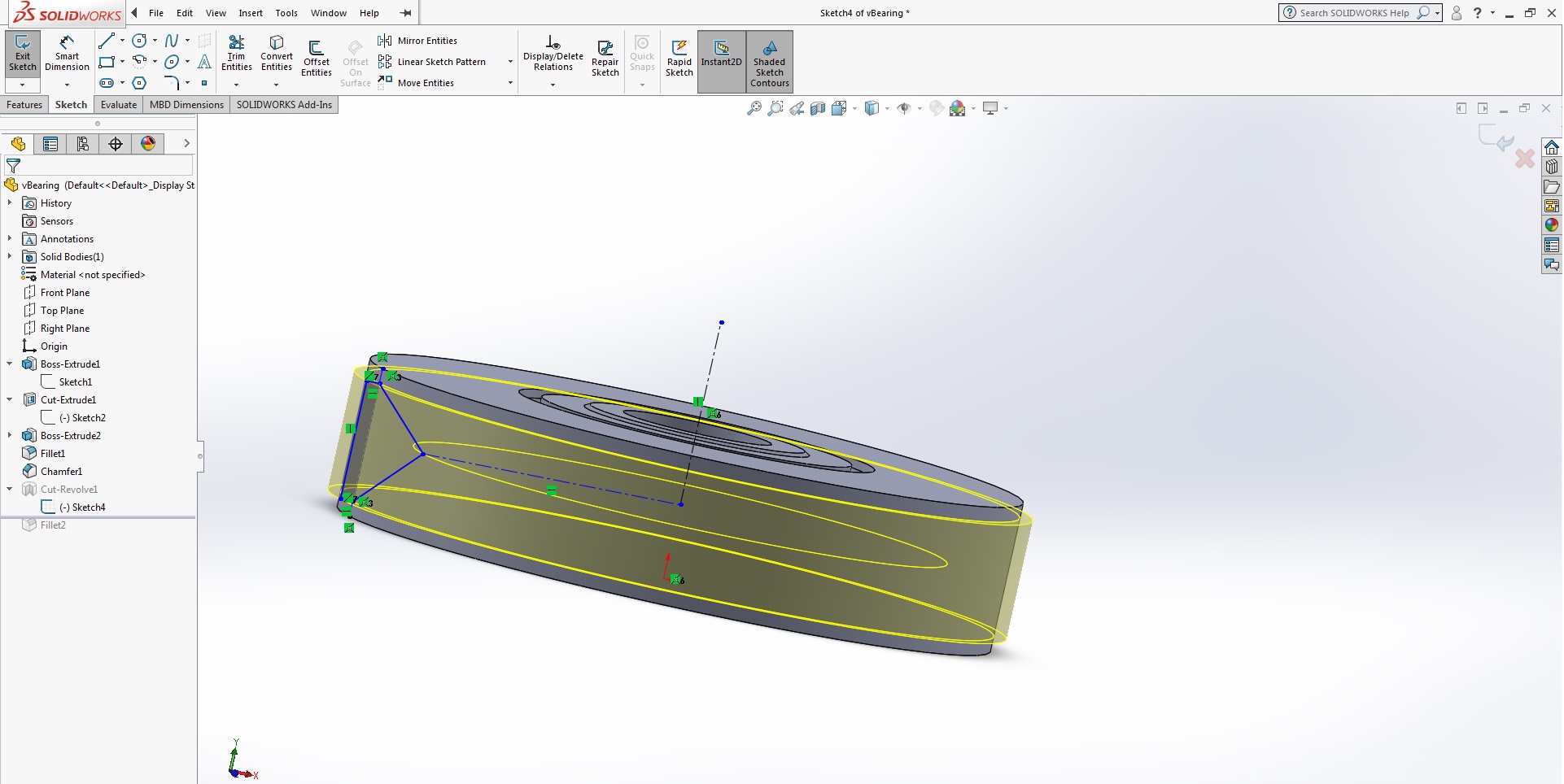Click Linear Sketch Pattern button

click(x=433, y=62)
